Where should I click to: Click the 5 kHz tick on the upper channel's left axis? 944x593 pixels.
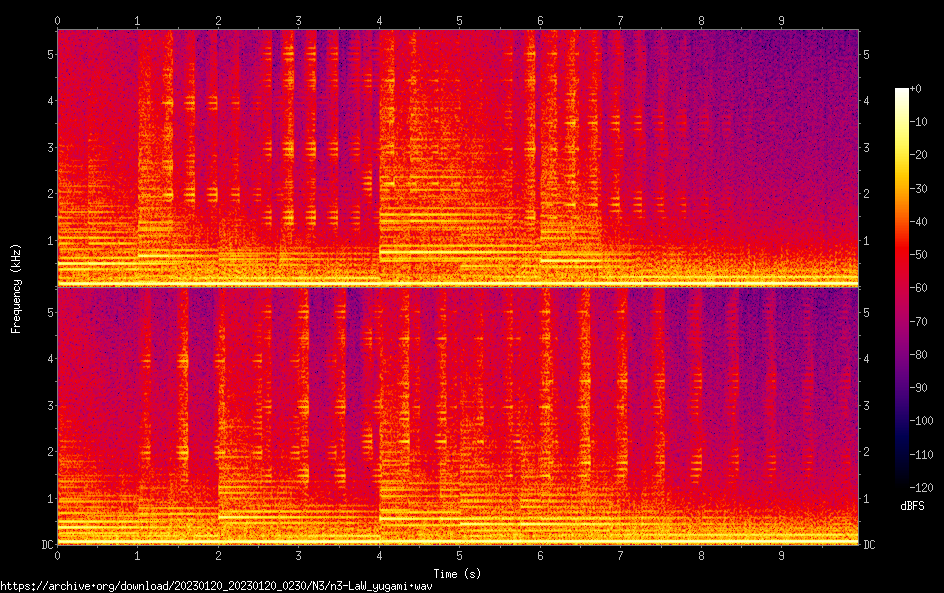(49, 53)
